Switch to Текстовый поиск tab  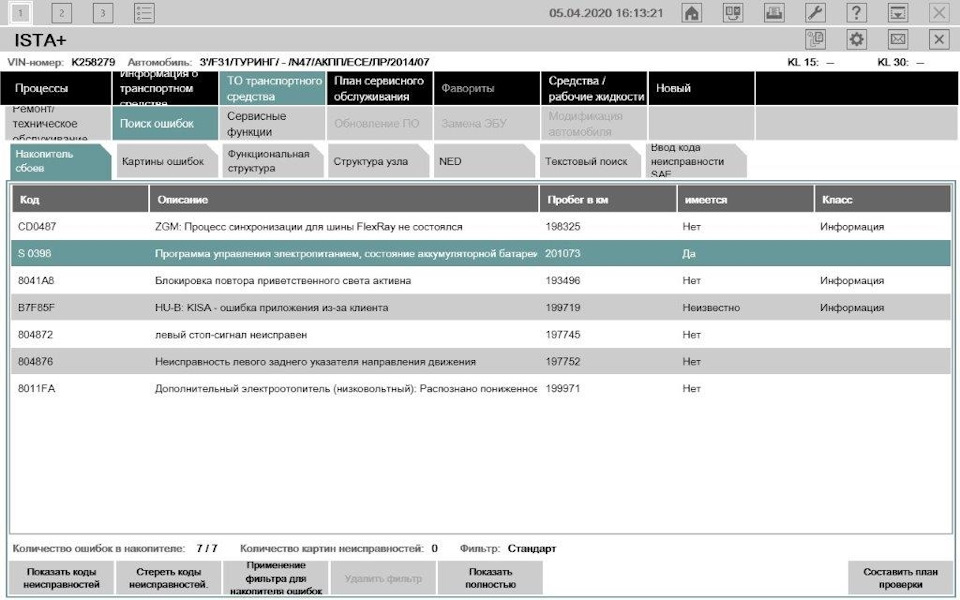(590, 161)
